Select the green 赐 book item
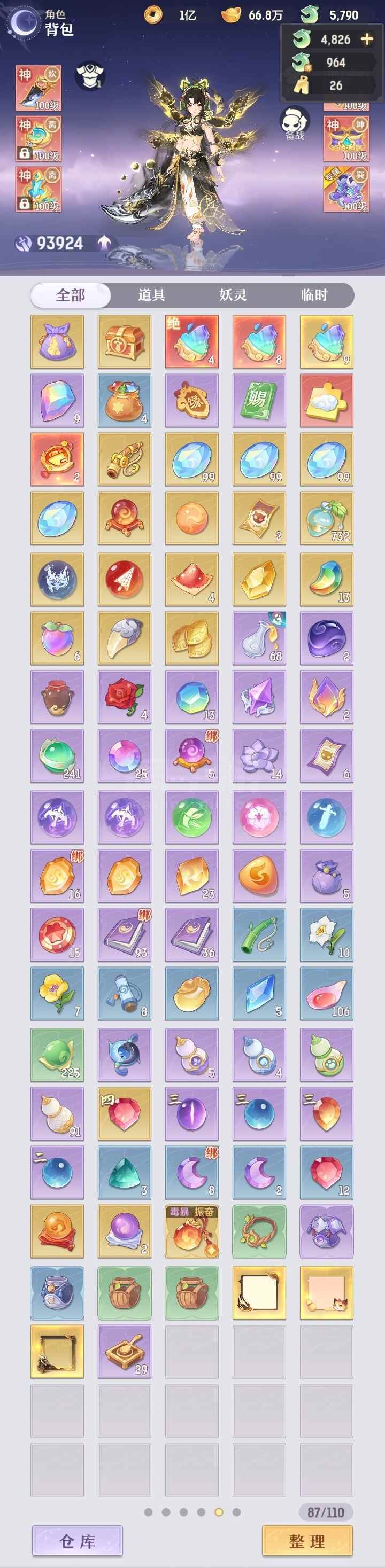The width and height of the screenshot is (385, 1568). coord(259,401)
